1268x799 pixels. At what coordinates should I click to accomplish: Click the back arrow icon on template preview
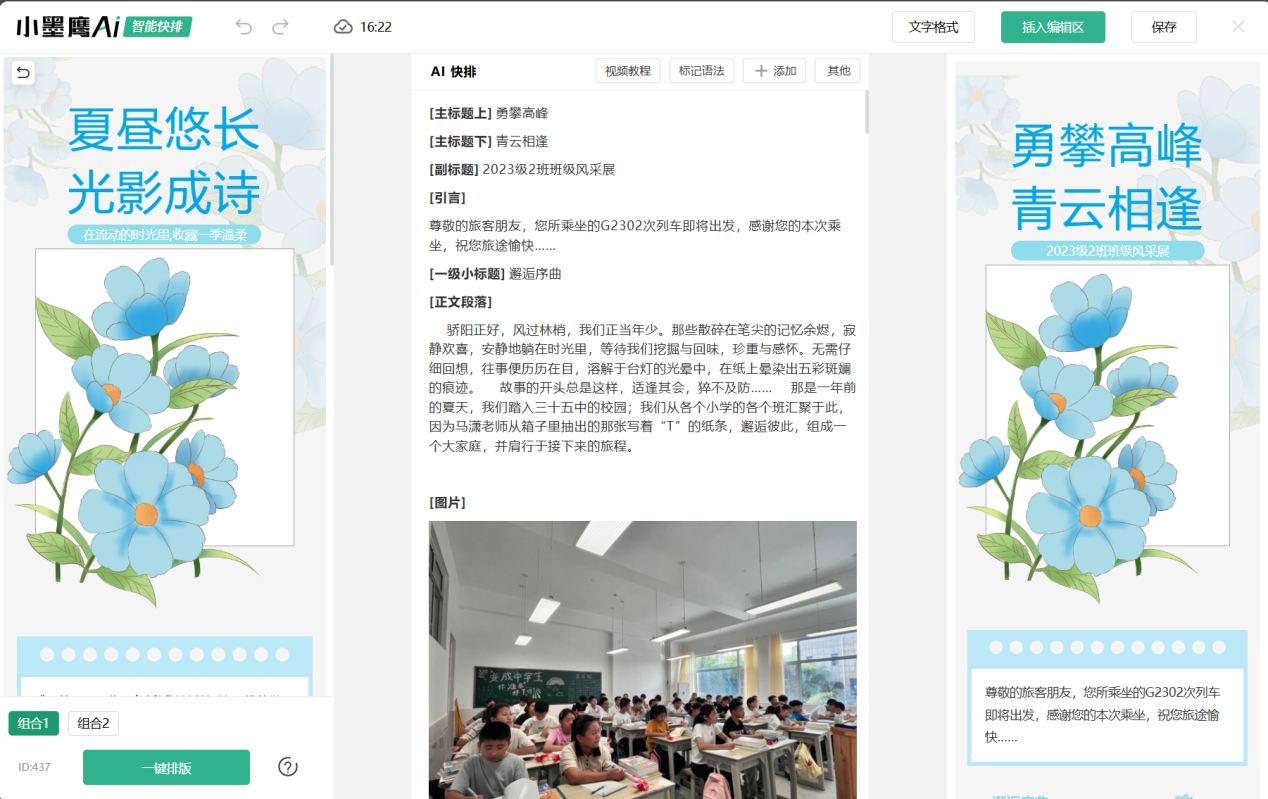click(x=22, y=72)
